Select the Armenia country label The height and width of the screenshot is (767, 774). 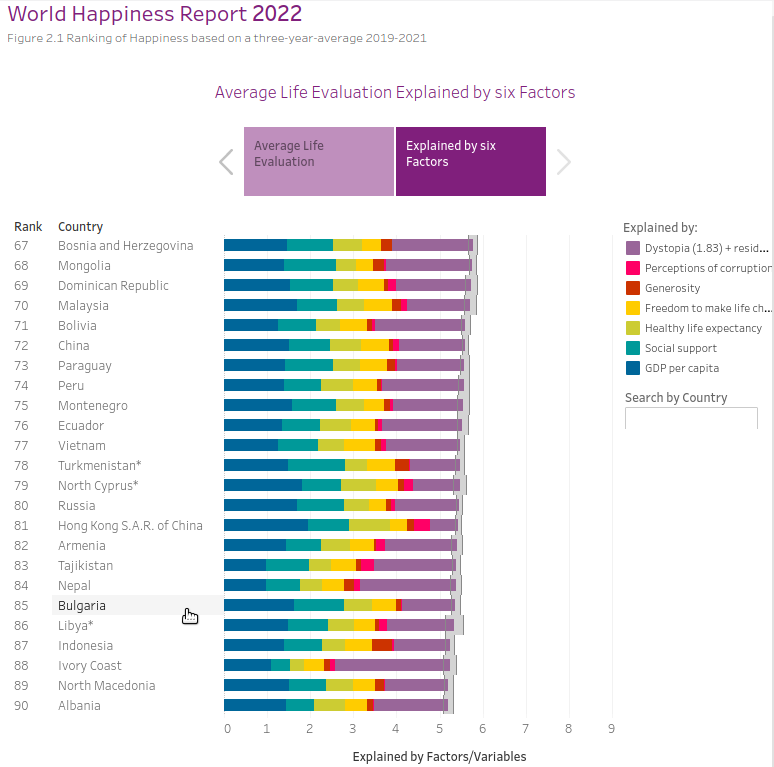81,546
